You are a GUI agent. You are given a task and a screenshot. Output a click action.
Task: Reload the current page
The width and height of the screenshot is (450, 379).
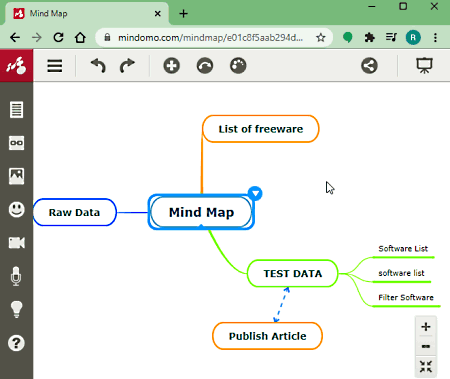[x=59, y=37]
